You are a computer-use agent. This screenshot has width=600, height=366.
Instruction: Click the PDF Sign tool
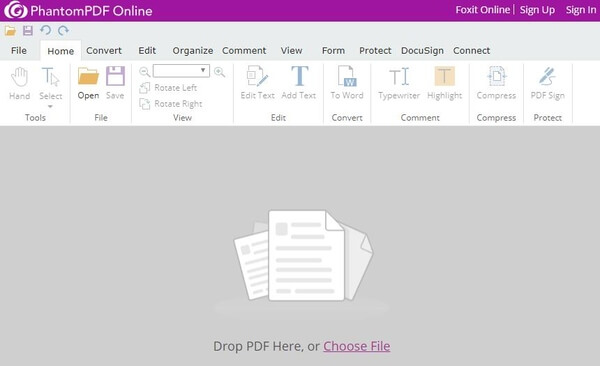pos(548,83)
